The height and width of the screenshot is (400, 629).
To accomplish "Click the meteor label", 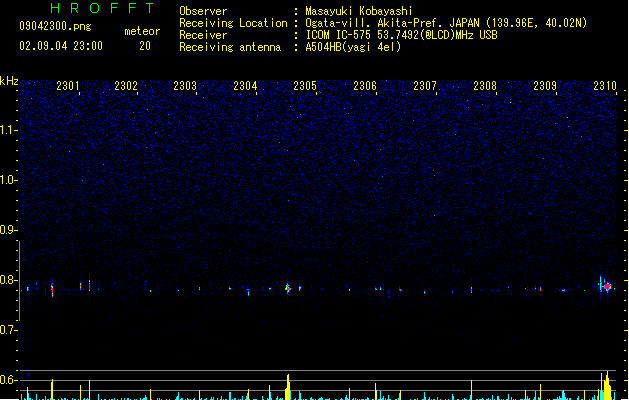I will pos(142,31).
